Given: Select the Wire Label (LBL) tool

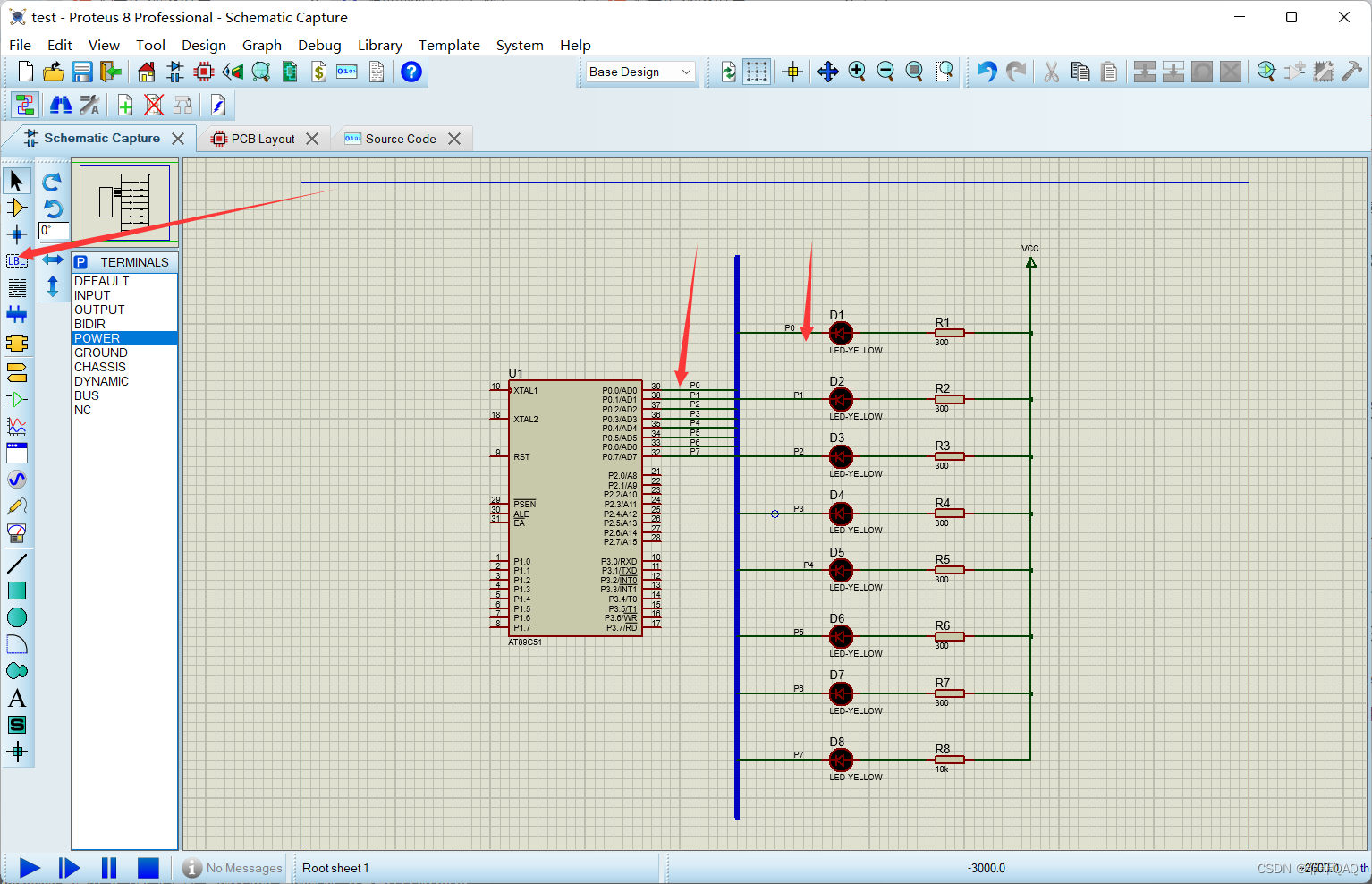Looking at the screenshot, I should [x=16, y=261].
